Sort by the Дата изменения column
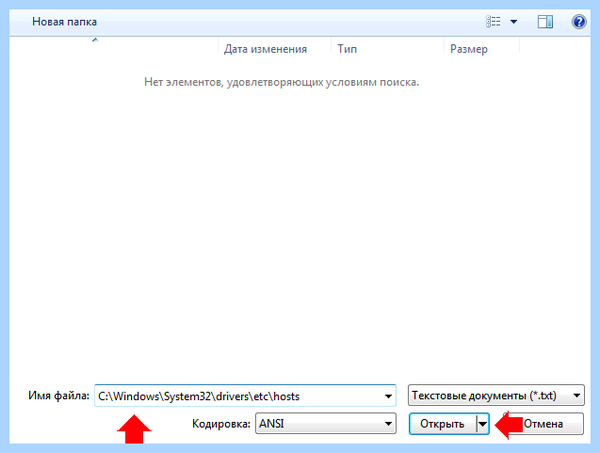The width and height of the screenshot is (600, 453). click(274, 49)
